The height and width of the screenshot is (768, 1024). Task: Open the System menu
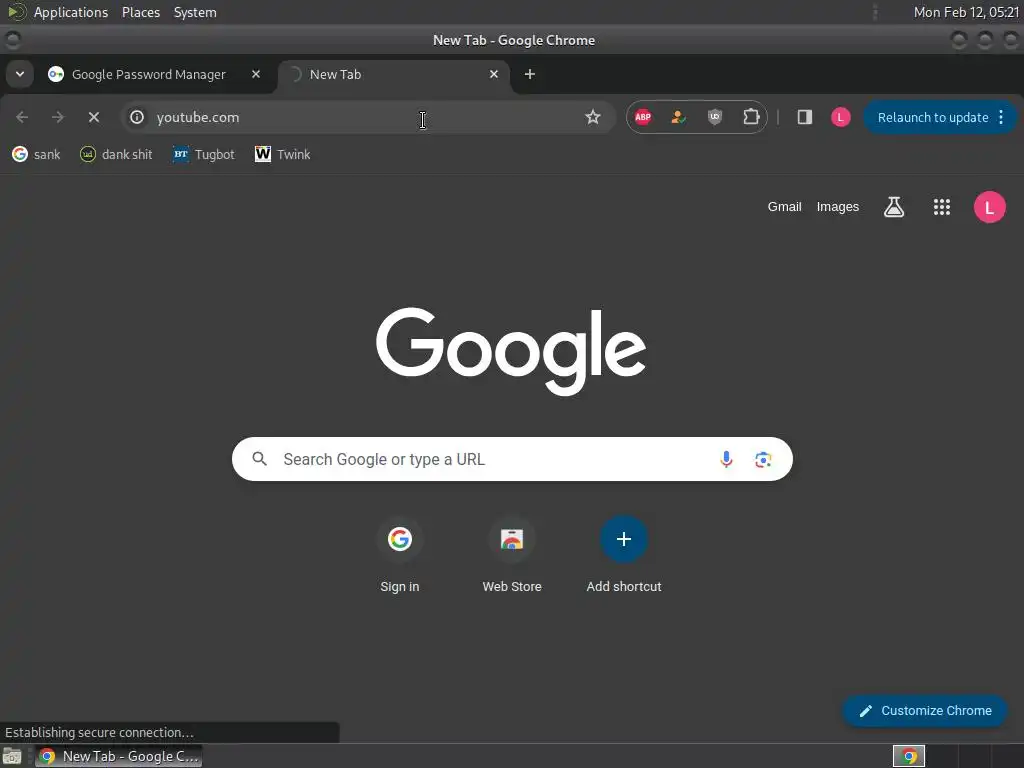pyautogui.click(x=195, y=12)
